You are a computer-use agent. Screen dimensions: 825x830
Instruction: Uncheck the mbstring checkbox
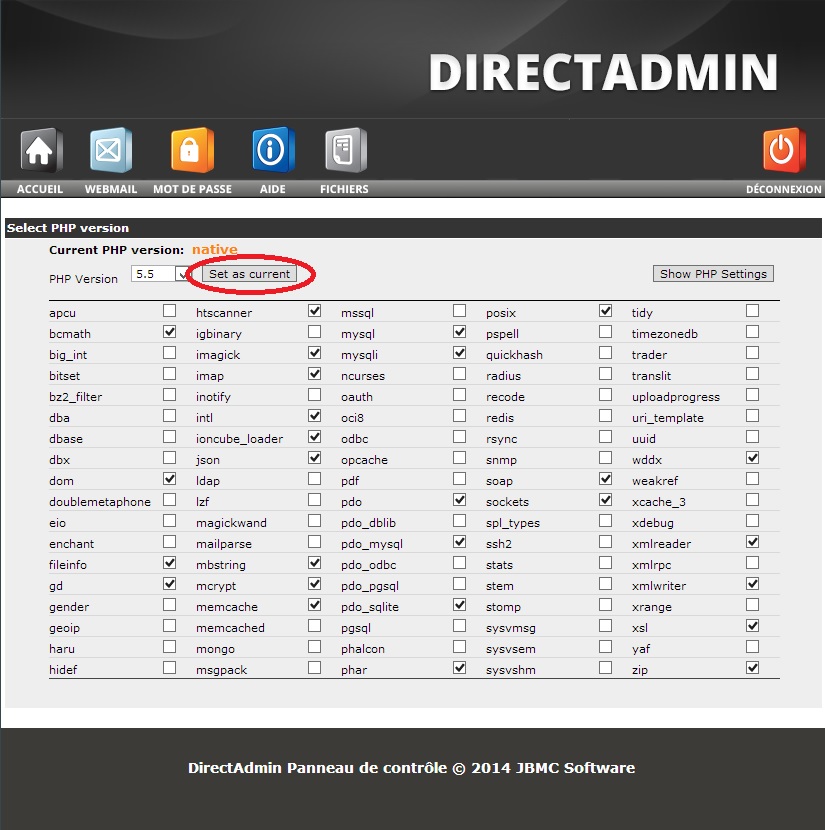pyautogui.click(x=314, y=563)
